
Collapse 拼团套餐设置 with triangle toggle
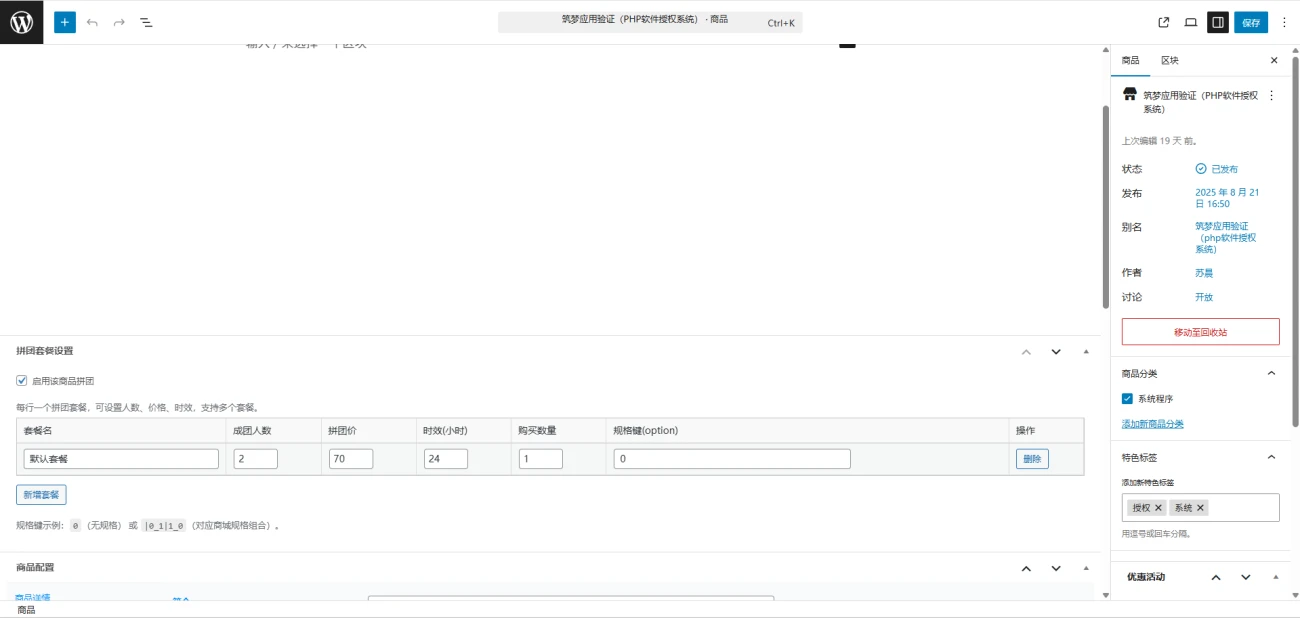(x=1086, y=351)
